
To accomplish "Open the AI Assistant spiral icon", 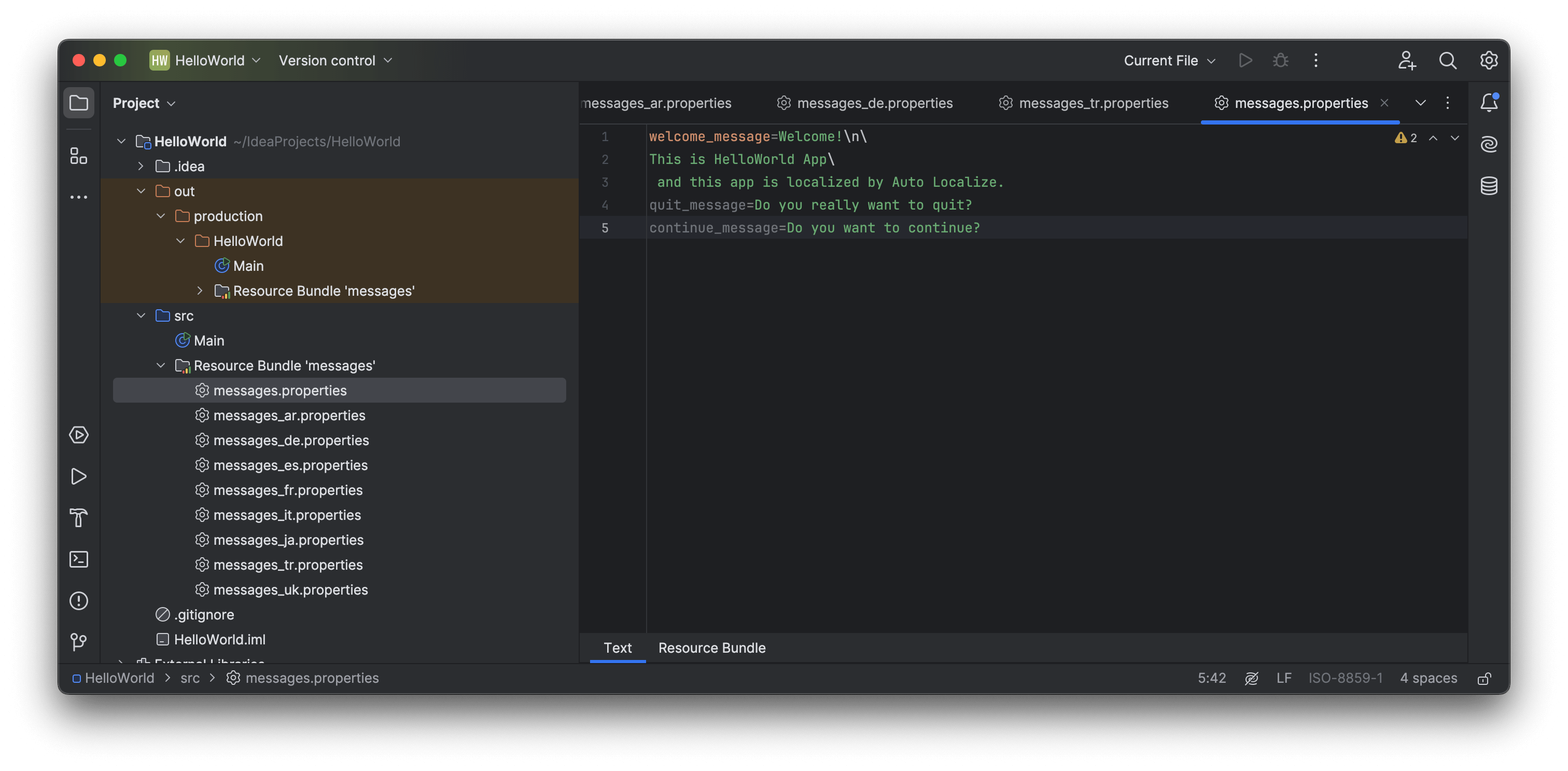I will pyautogui.click(x=1489, y=144).
